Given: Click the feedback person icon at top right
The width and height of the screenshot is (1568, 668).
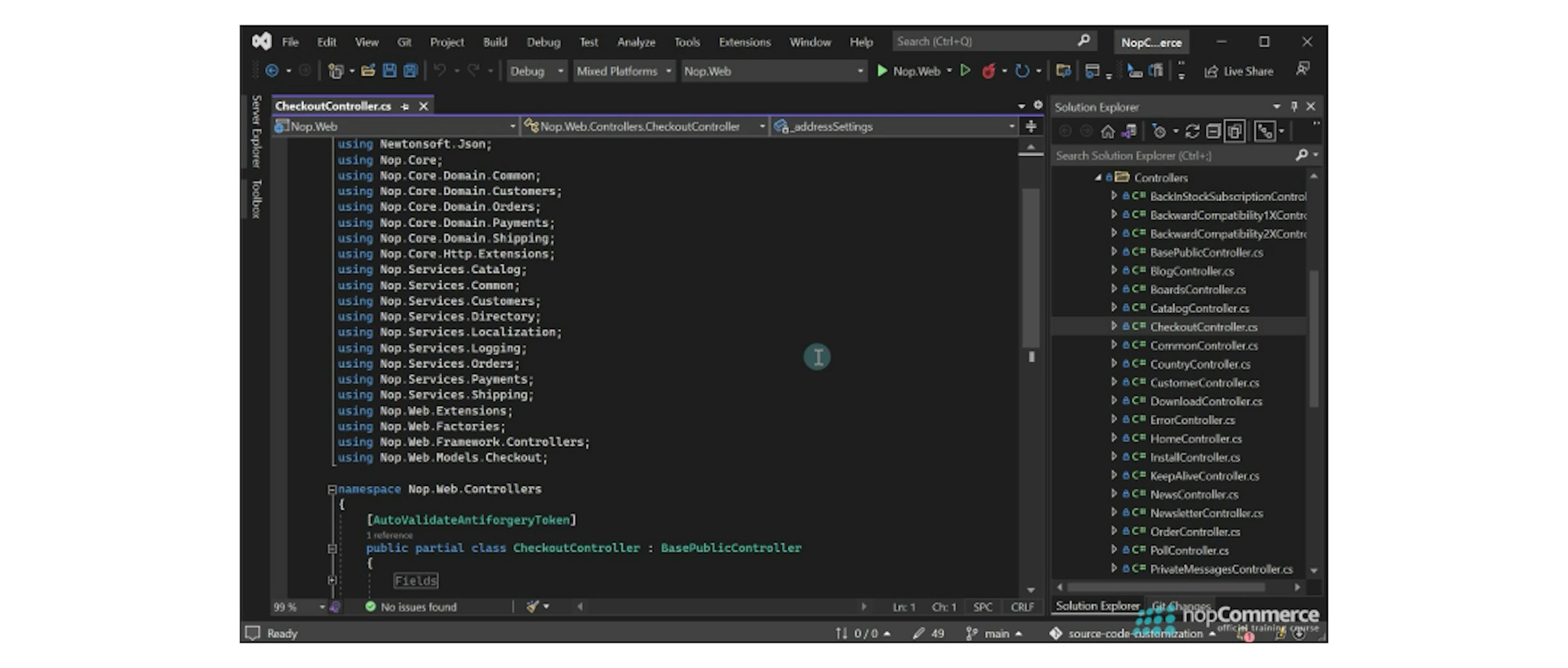Looking at the screenshot, I should (1302, 69).
